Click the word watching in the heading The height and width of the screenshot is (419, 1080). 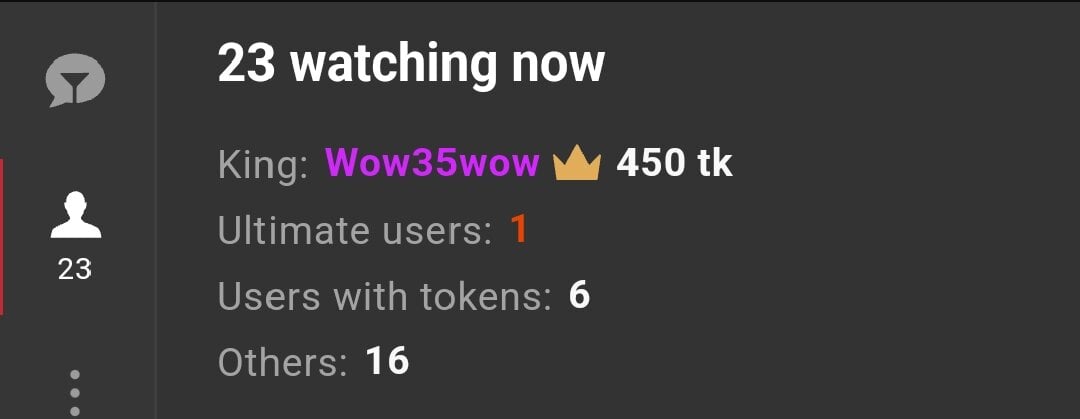tap(393, 66)
